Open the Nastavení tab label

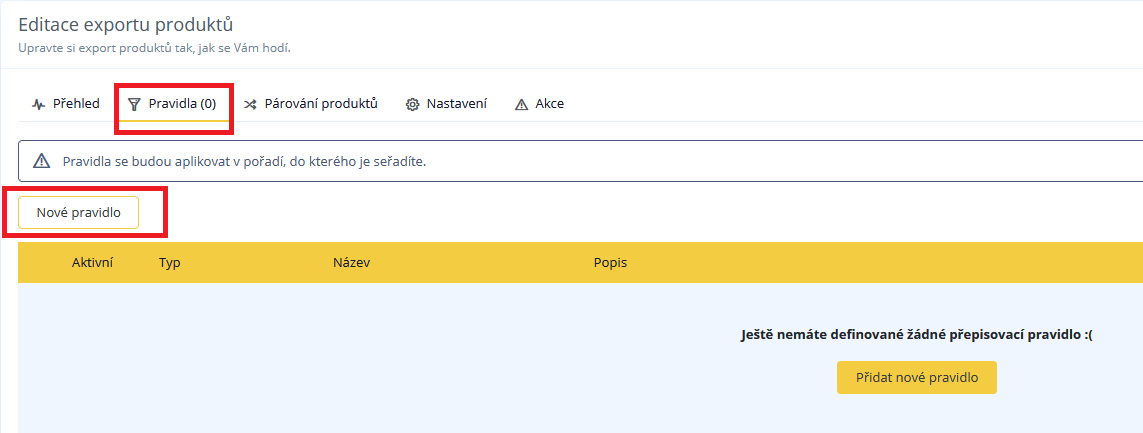pyautogui.click(x=456, y=103)
